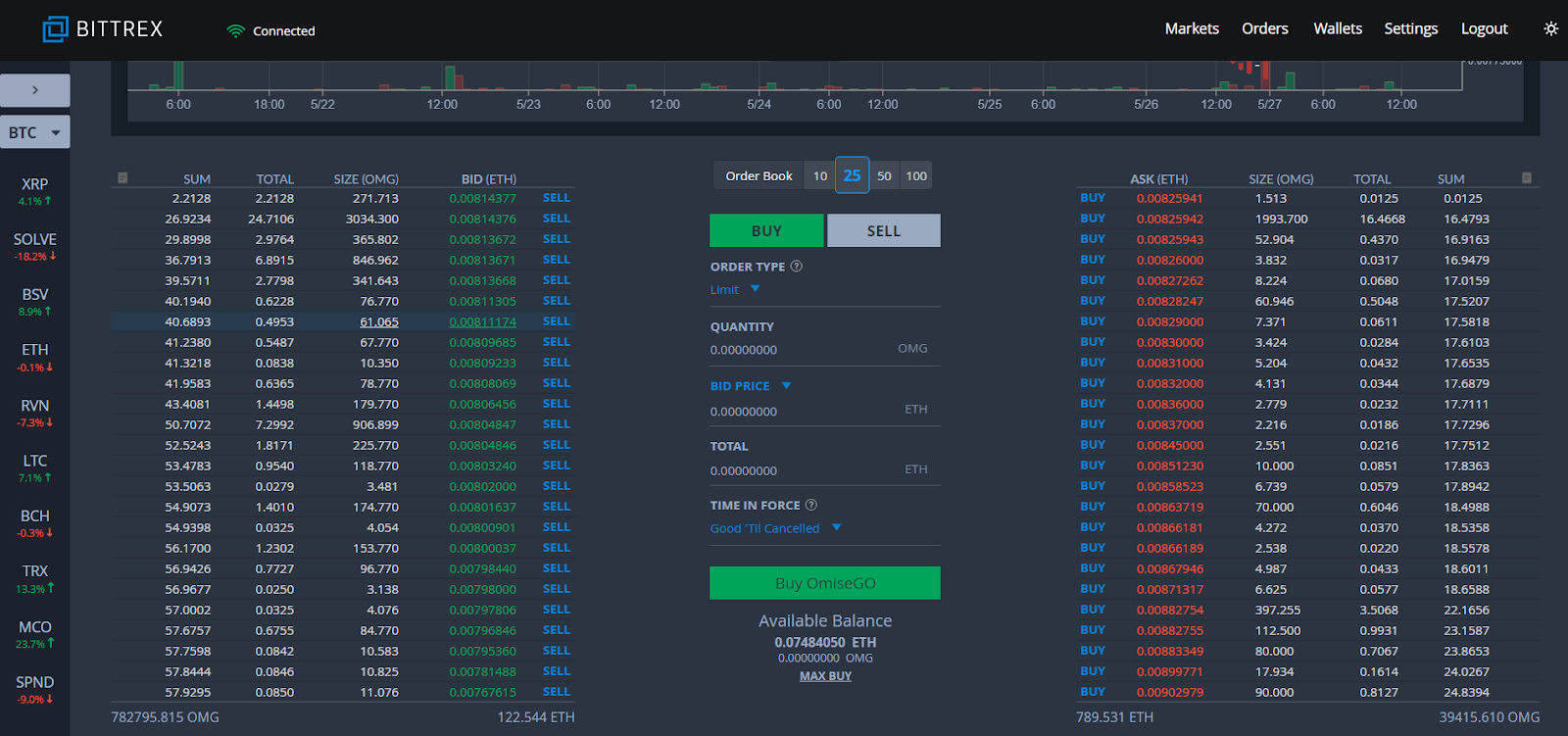Viewport: 1568px width, 736px height.
Task: Open the Orders menu
Action: pos(1265,29)
